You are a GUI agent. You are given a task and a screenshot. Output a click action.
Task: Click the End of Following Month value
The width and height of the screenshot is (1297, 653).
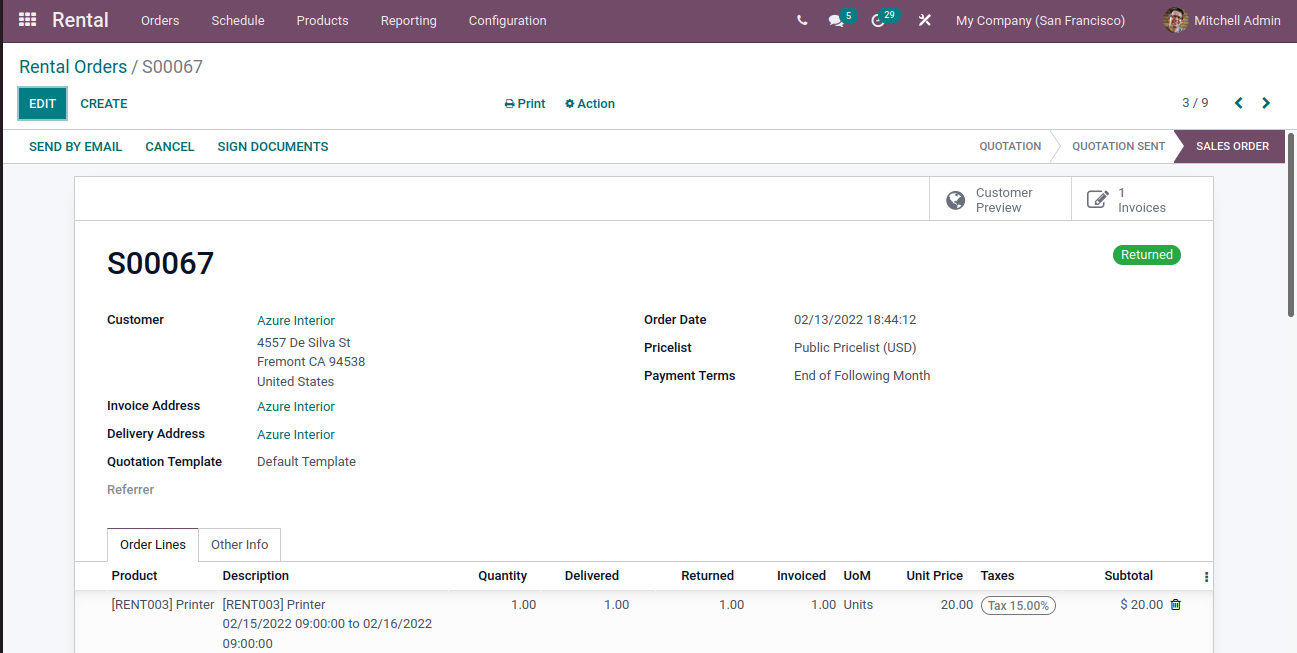pos(862,376)
